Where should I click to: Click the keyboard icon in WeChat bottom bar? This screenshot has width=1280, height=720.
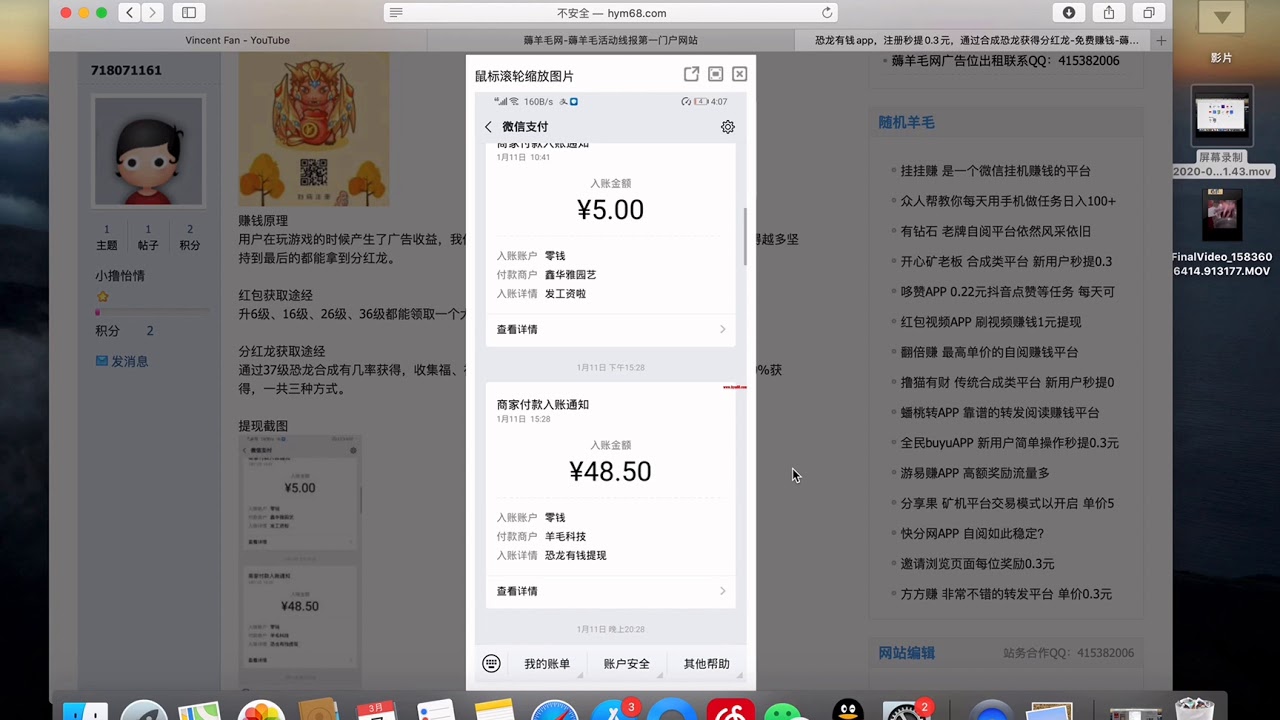491,663
